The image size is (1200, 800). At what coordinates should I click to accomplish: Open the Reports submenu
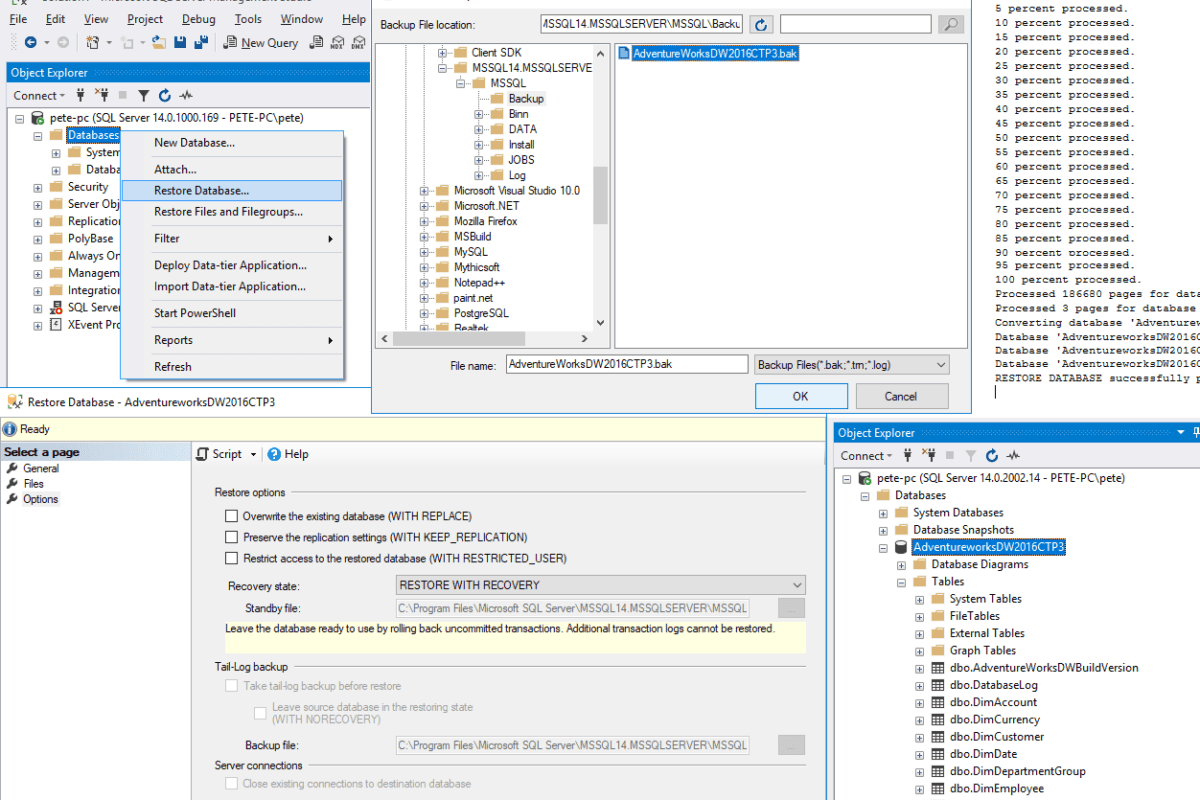click(x=231, y=340)
